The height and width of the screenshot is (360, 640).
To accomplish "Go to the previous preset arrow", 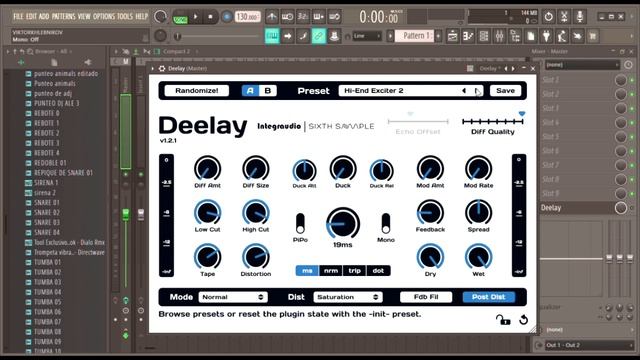I will (x=464, y=91).
